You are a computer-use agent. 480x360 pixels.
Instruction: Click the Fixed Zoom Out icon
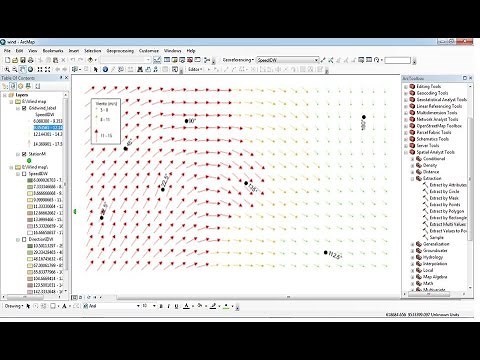(48, 69)
